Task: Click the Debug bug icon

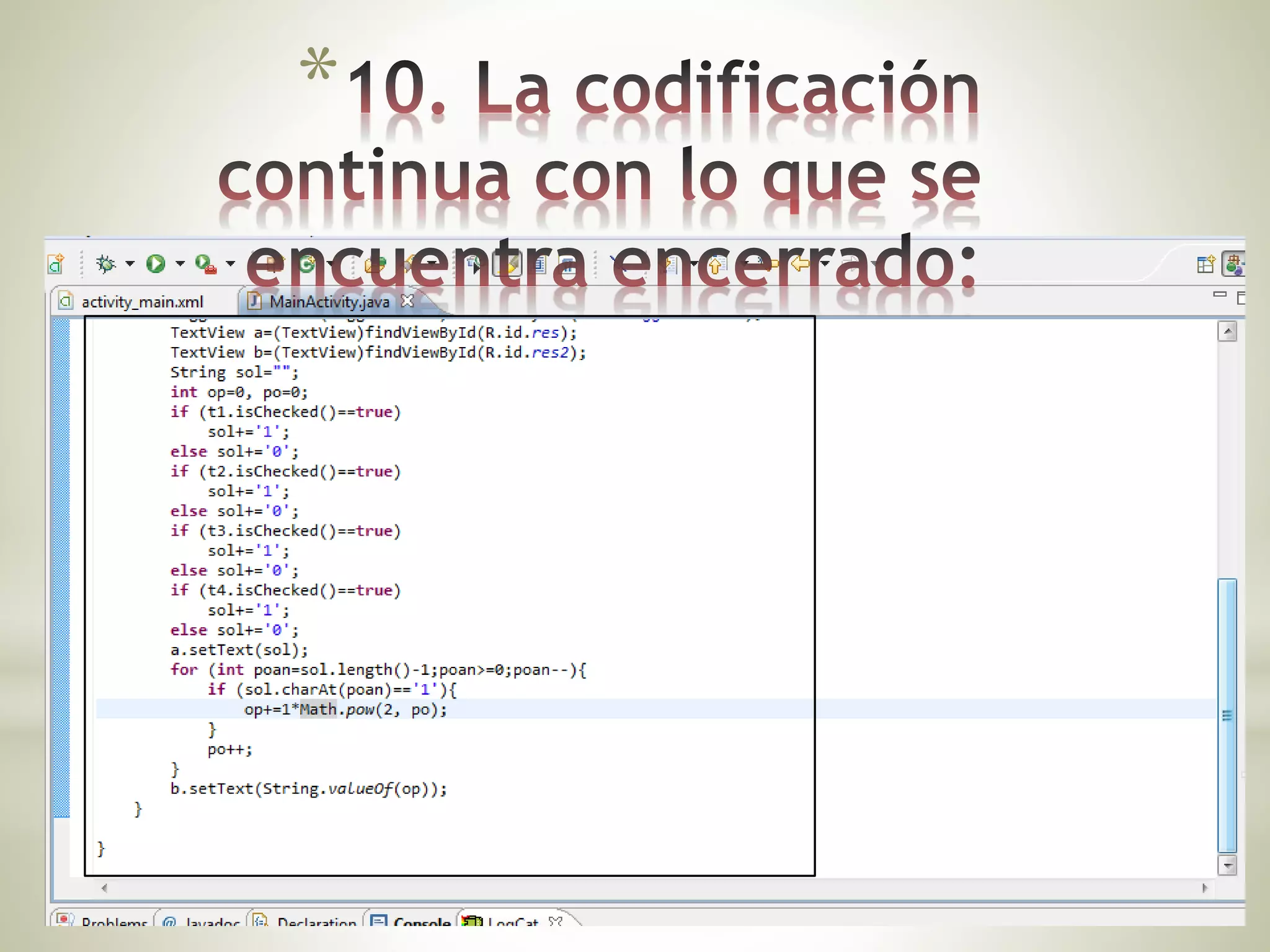Action: click(x=106, y=264)
